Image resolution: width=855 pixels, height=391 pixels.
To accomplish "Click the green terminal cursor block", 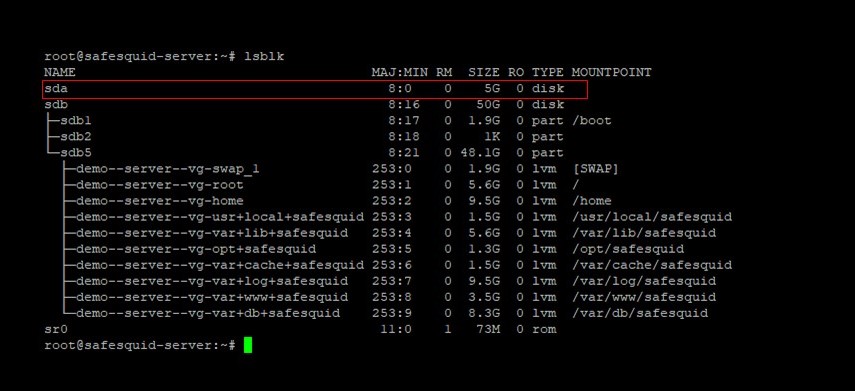I will 248,345.
